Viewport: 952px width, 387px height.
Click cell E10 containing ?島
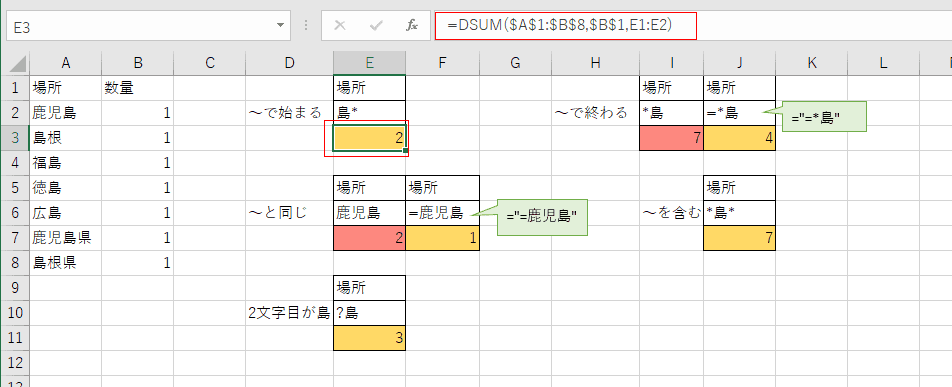point(369,312)
